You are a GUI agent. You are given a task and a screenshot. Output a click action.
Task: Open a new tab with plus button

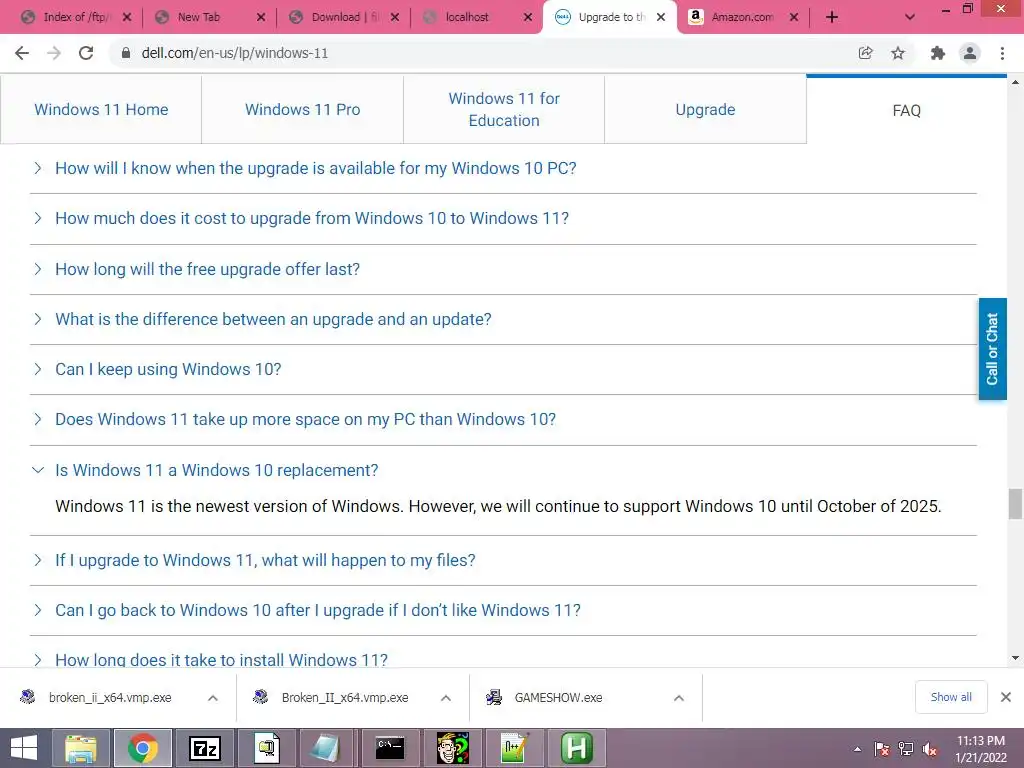pos(831,17)
